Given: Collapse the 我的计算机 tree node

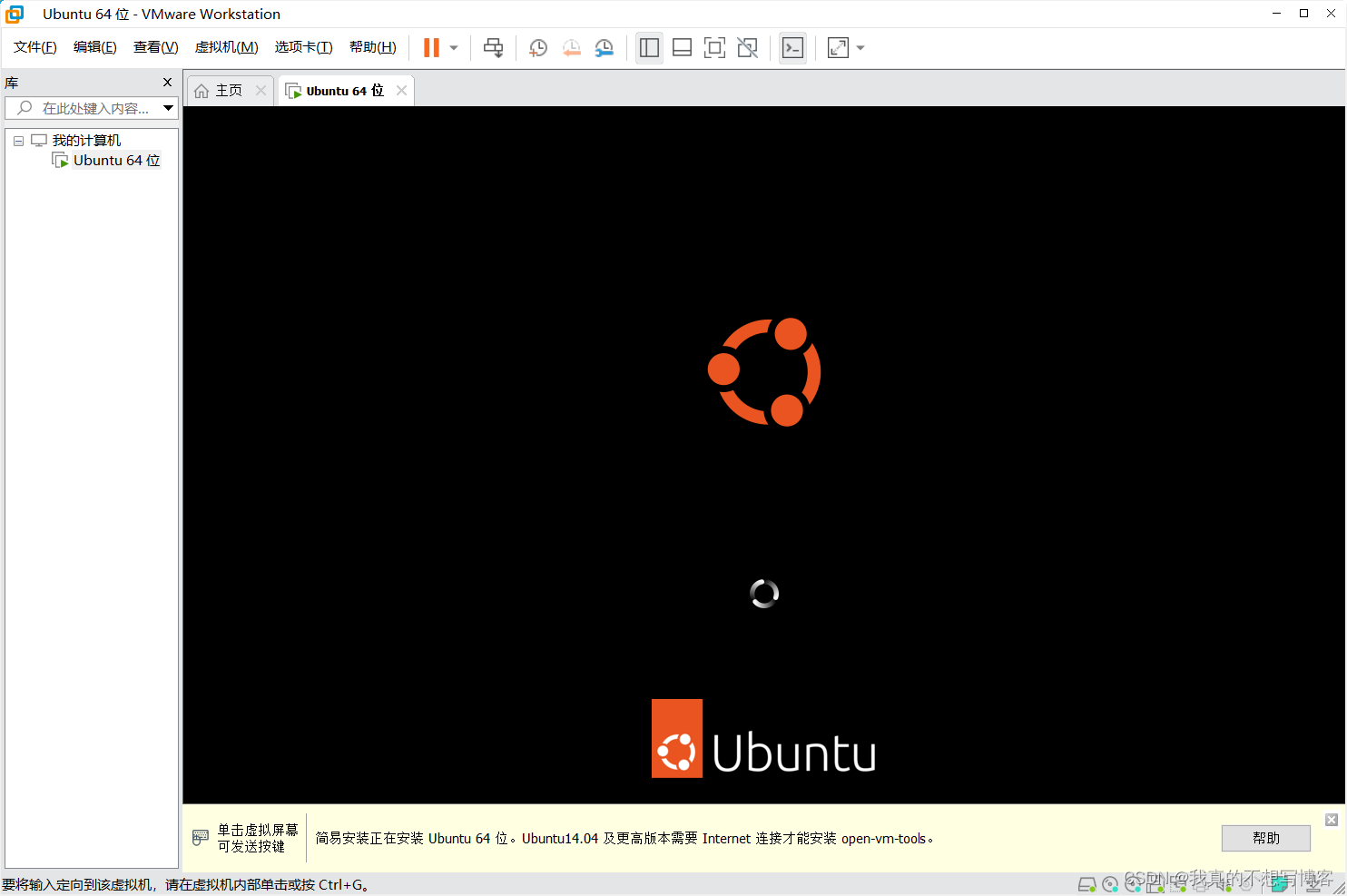Looking at the screenshot, I should (x=18, y=140).
